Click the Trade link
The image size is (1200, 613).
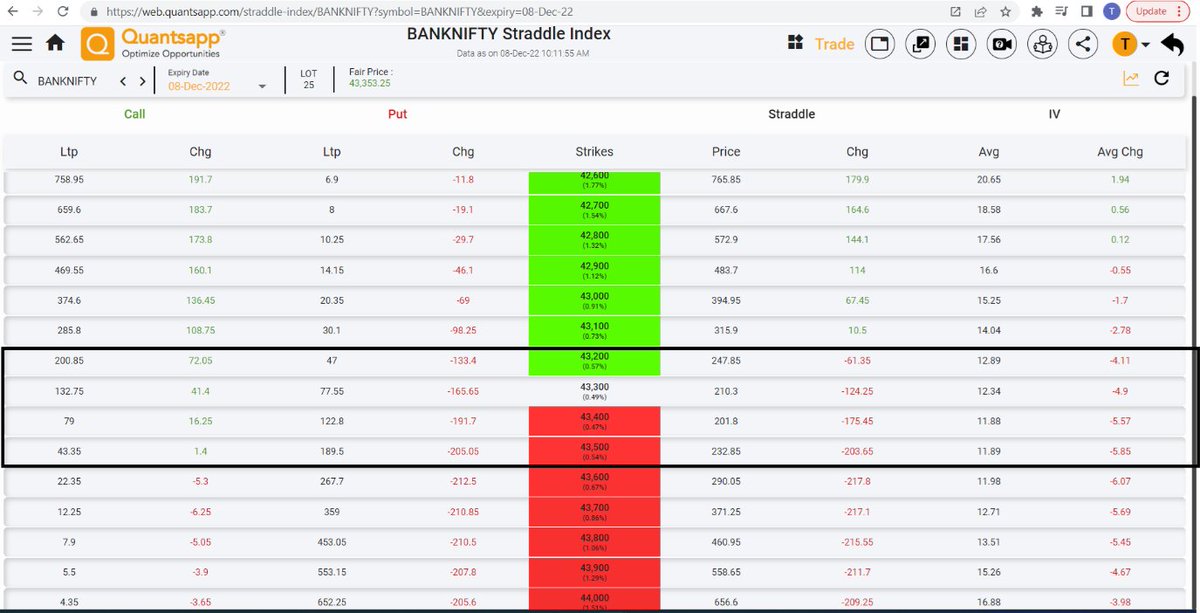834,44
